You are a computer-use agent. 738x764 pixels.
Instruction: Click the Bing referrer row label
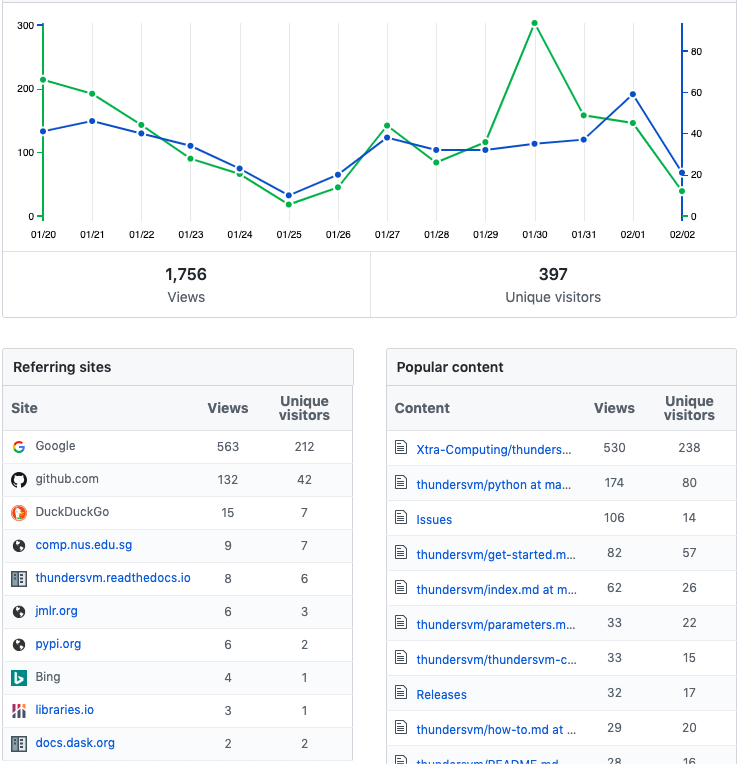click(x=48, y=677)
